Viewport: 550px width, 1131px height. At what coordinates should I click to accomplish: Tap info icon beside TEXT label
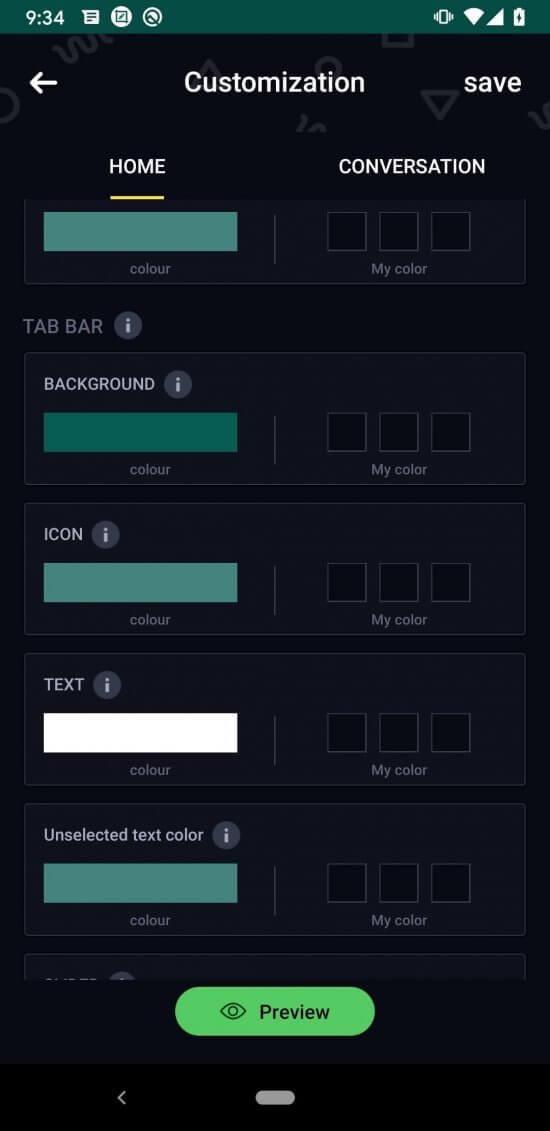point(107,685)
